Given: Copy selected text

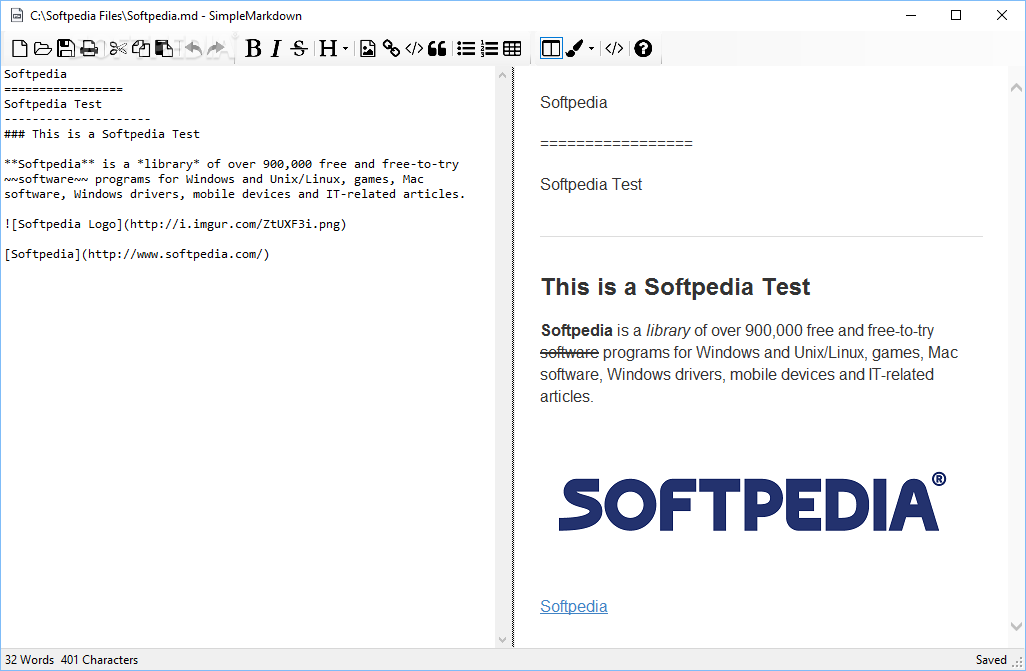Looking at the screenshot, I should pyautogui.click(x=141, y=48).
